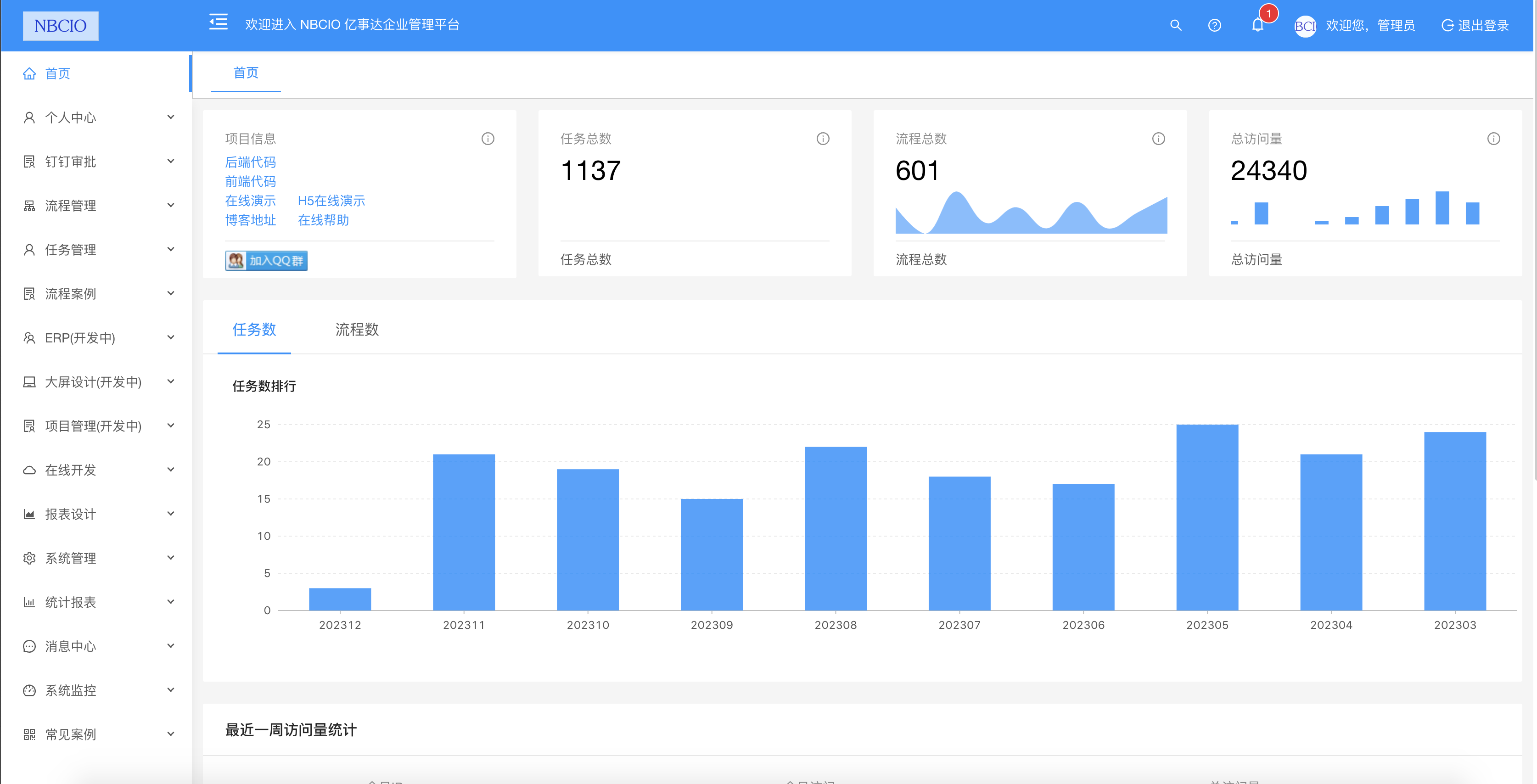Click the ERP(开发中) icon
Image resolution: width=1537 pixels, height=784 pixels.
coord(29,338)
